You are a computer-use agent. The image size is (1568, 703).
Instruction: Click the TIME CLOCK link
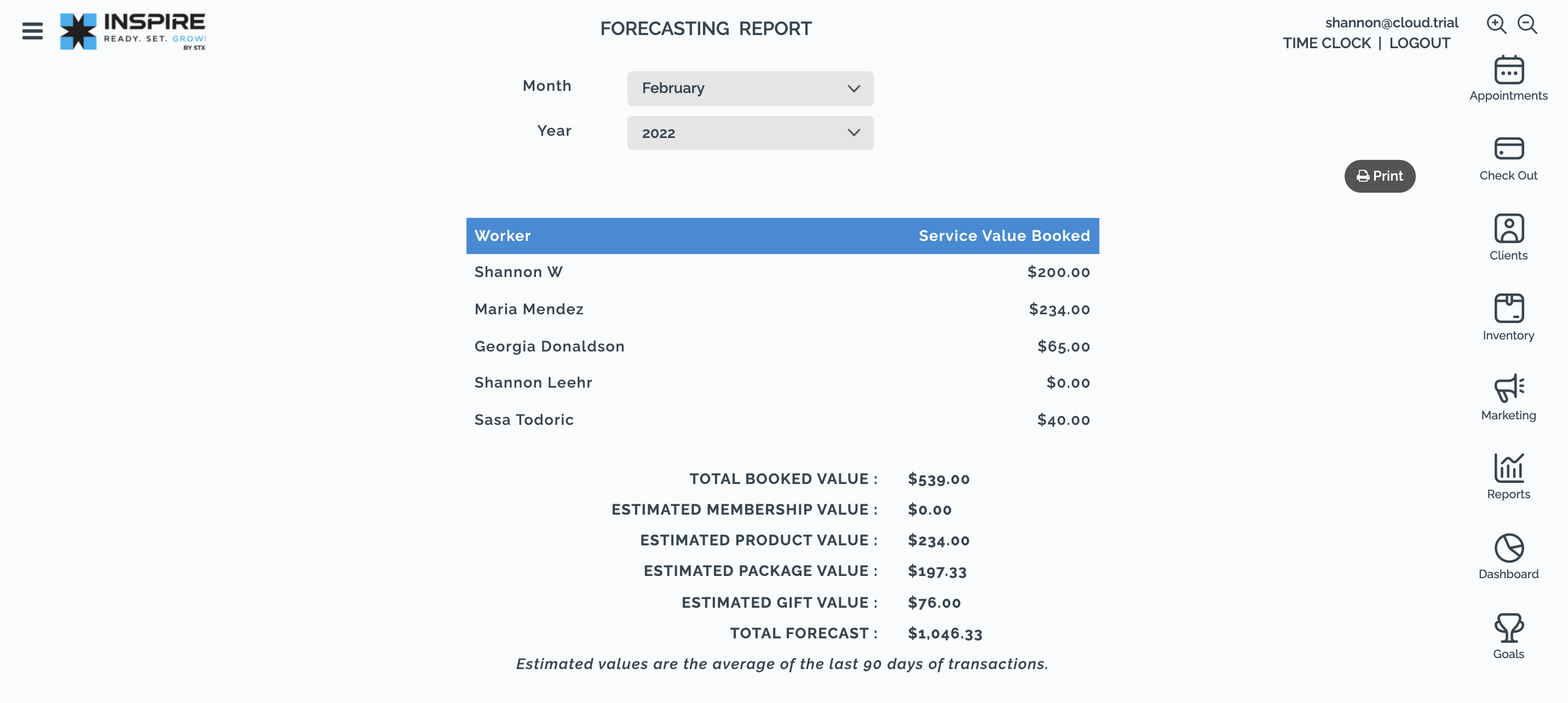pyautogui.click(x=1327, y=43)
